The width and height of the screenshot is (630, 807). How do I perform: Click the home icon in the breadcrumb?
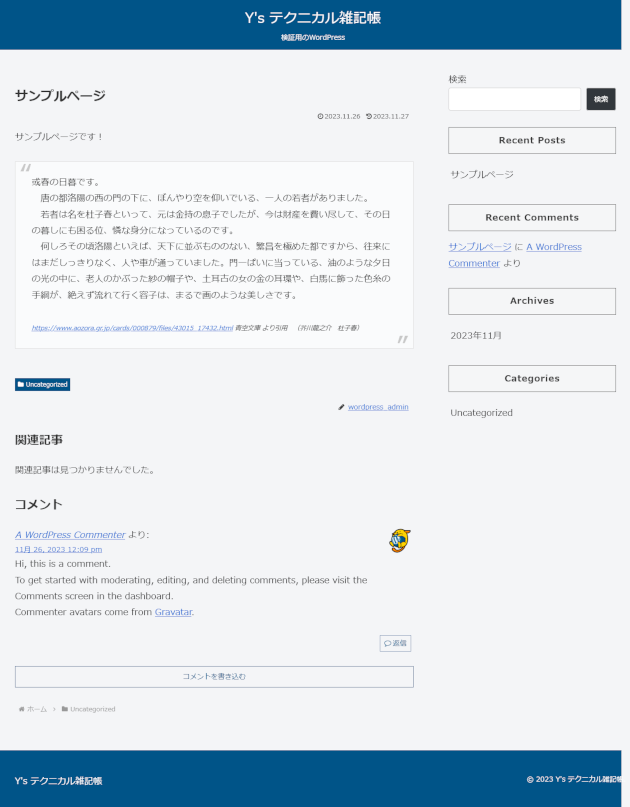(21, 709)
